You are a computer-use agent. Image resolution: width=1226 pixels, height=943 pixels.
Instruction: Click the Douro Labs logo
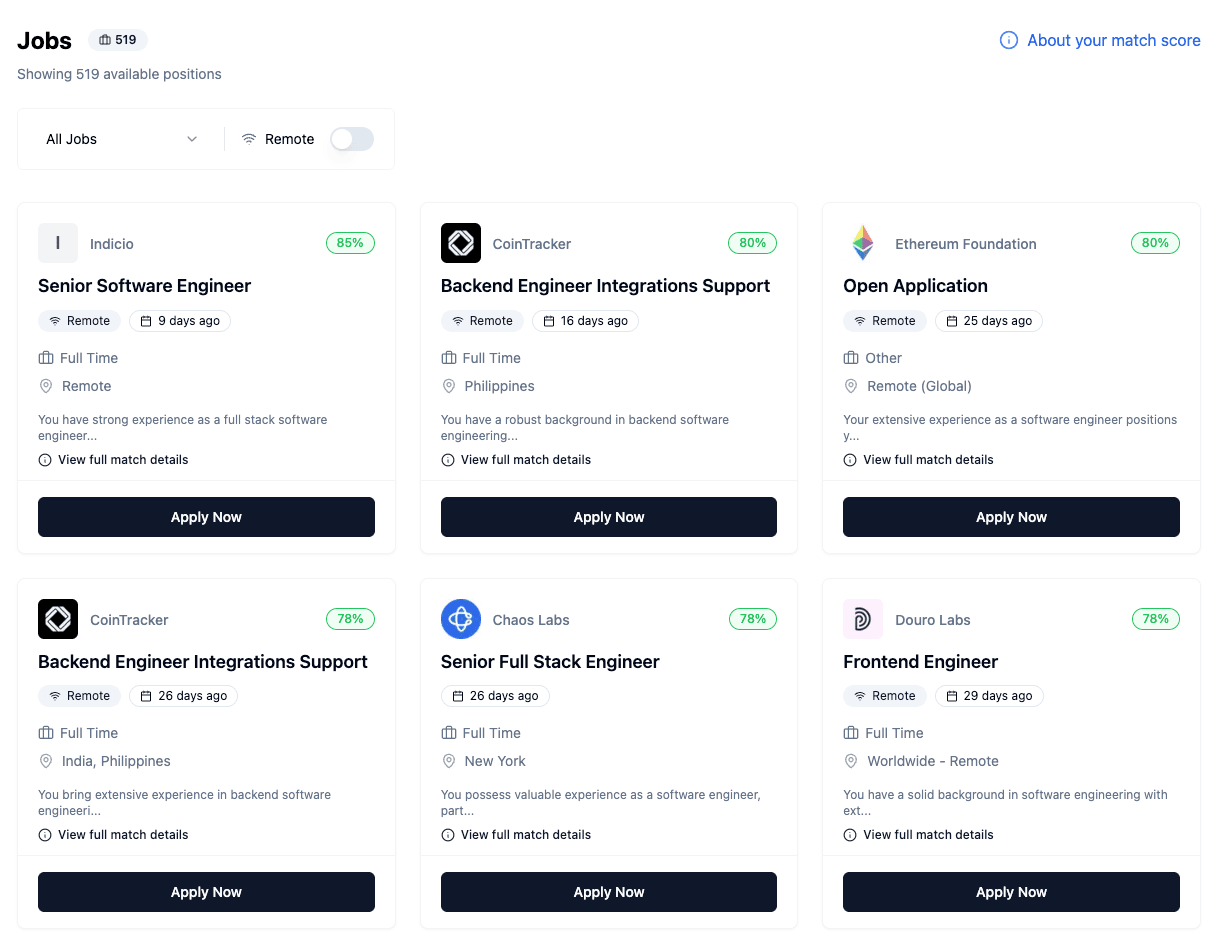863,619
